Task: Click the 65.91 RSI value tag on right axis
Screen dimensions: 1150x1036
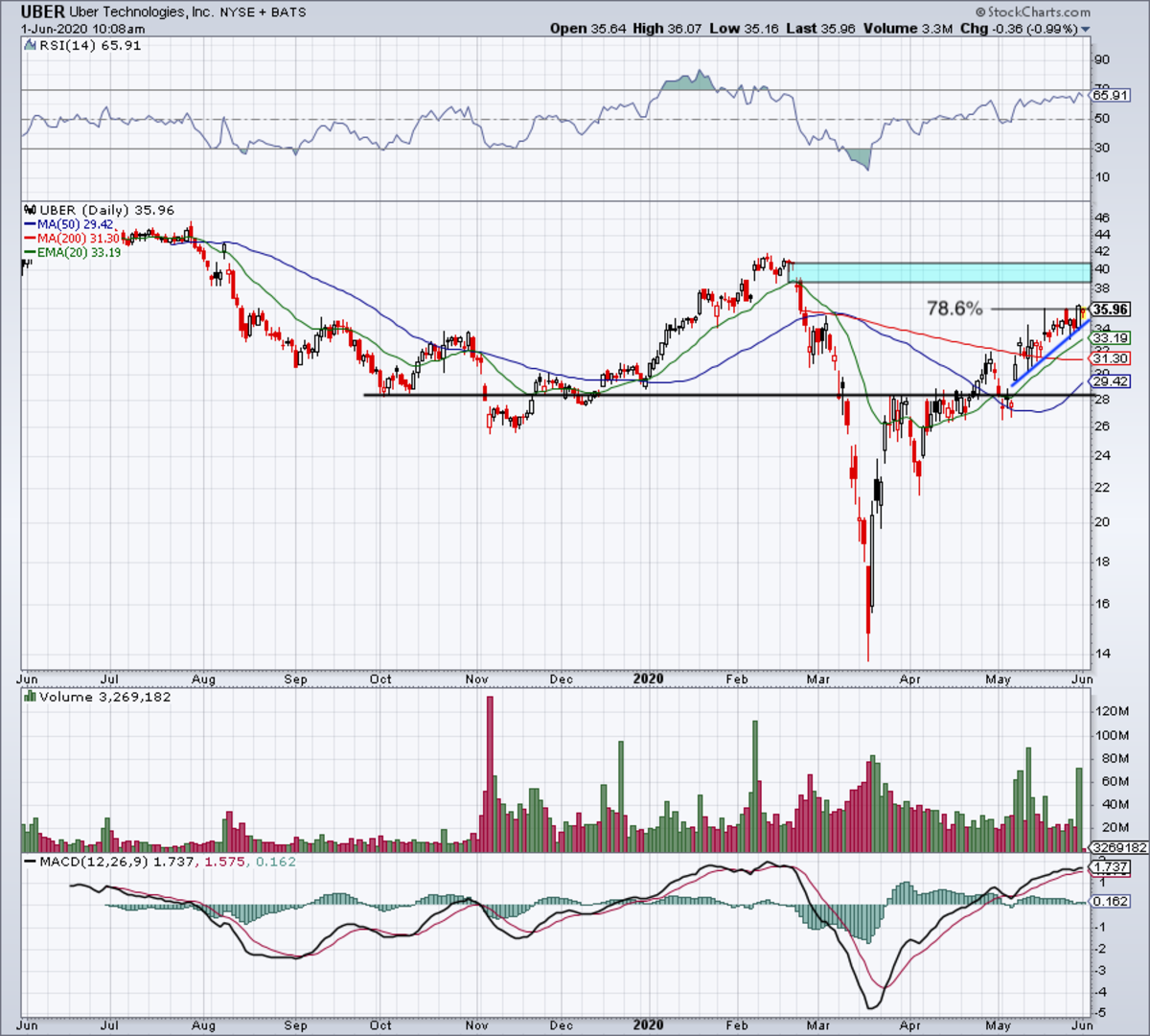Action: click(1111, 96)
